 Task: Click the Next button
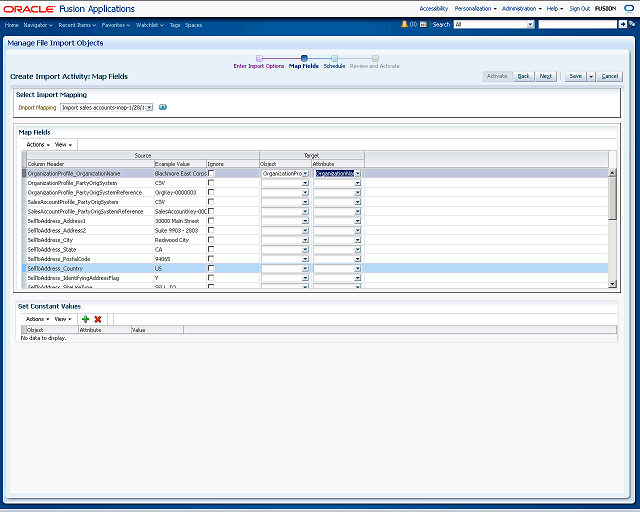coord(546,76)
